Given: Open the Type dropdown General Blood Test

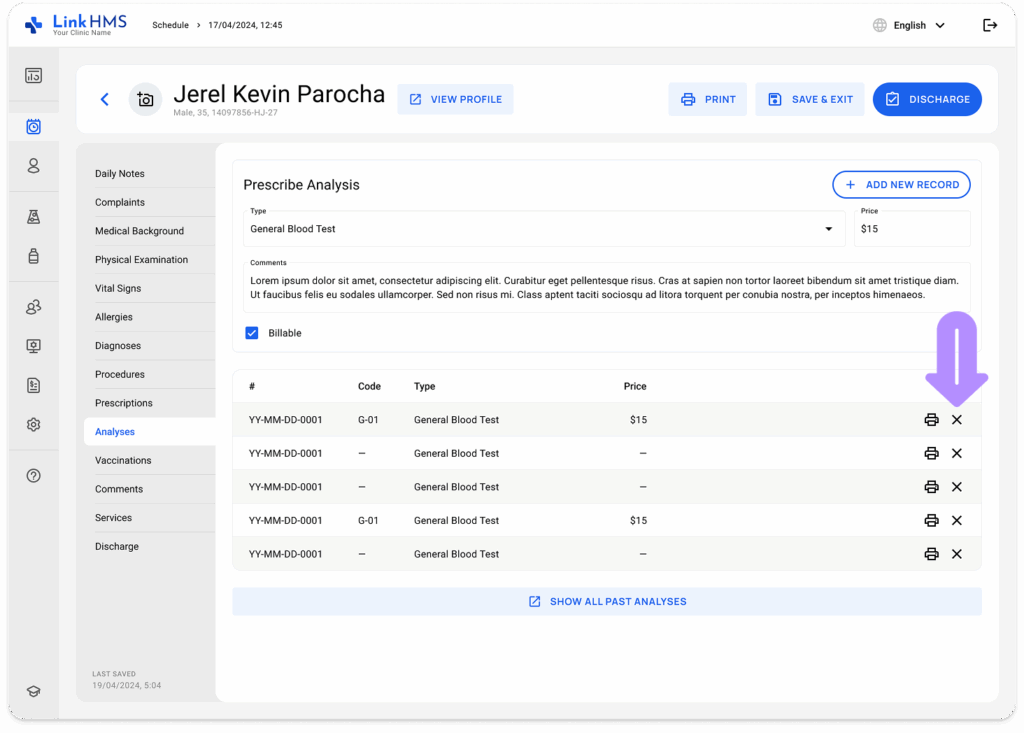Looking at the screenshot, I should click(544, 229).
